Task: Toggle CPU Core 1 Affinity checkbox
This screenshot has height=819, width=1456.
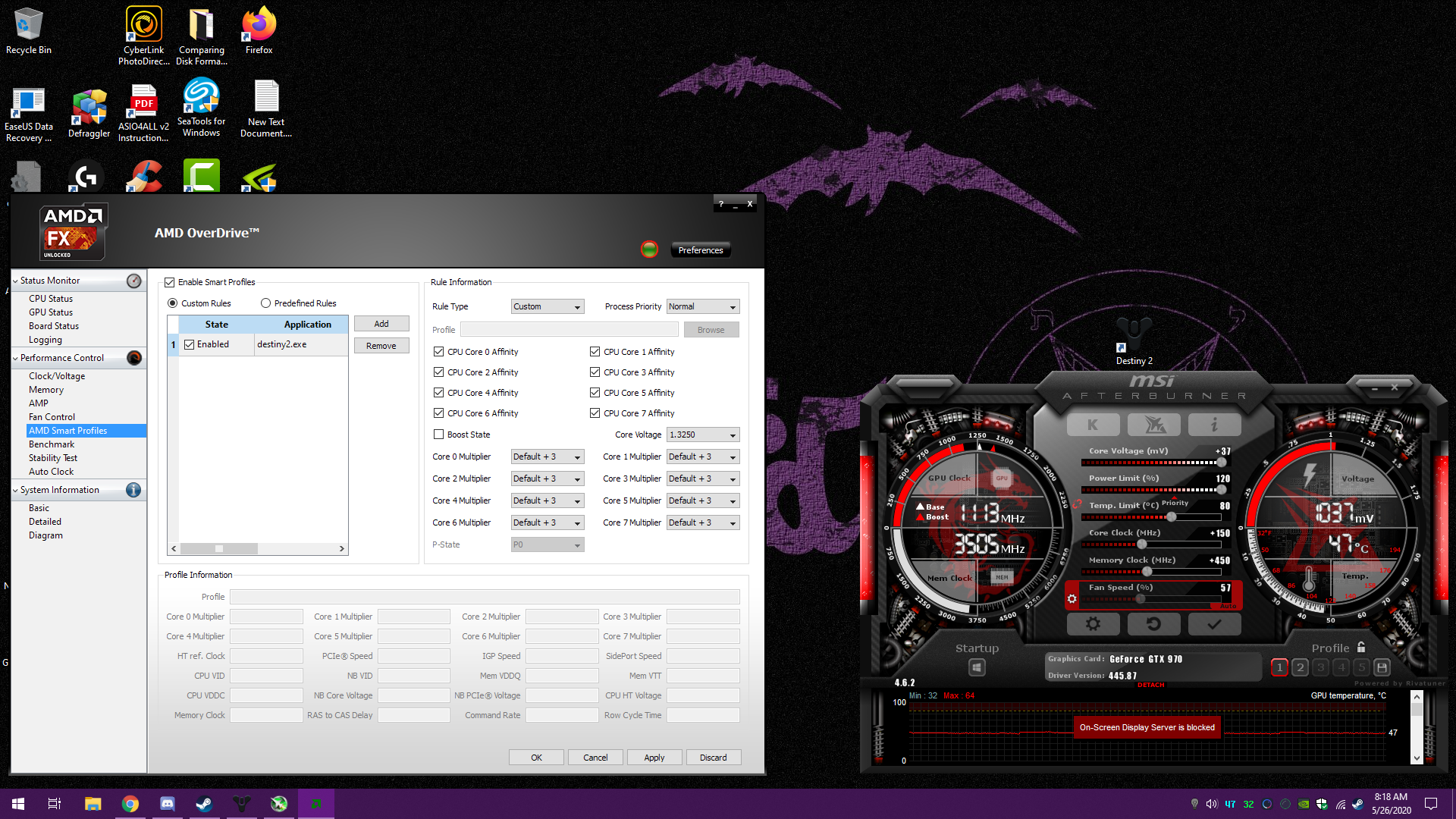Action: 595,352
